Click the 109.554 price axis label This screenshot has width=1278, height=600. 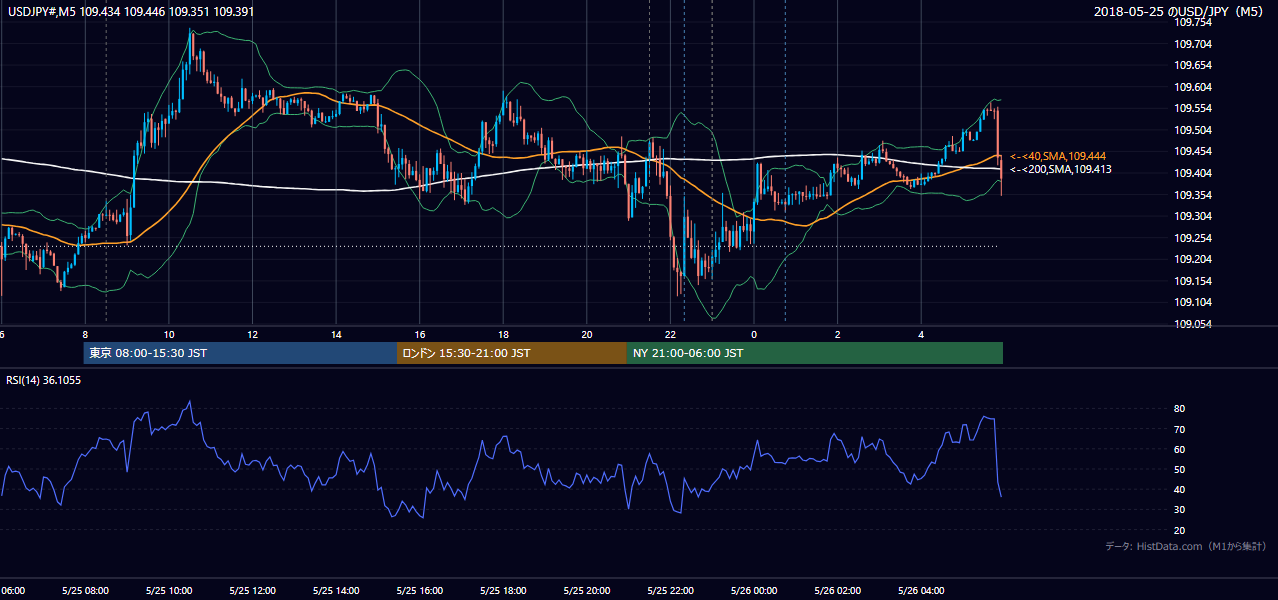point(1193,108)
